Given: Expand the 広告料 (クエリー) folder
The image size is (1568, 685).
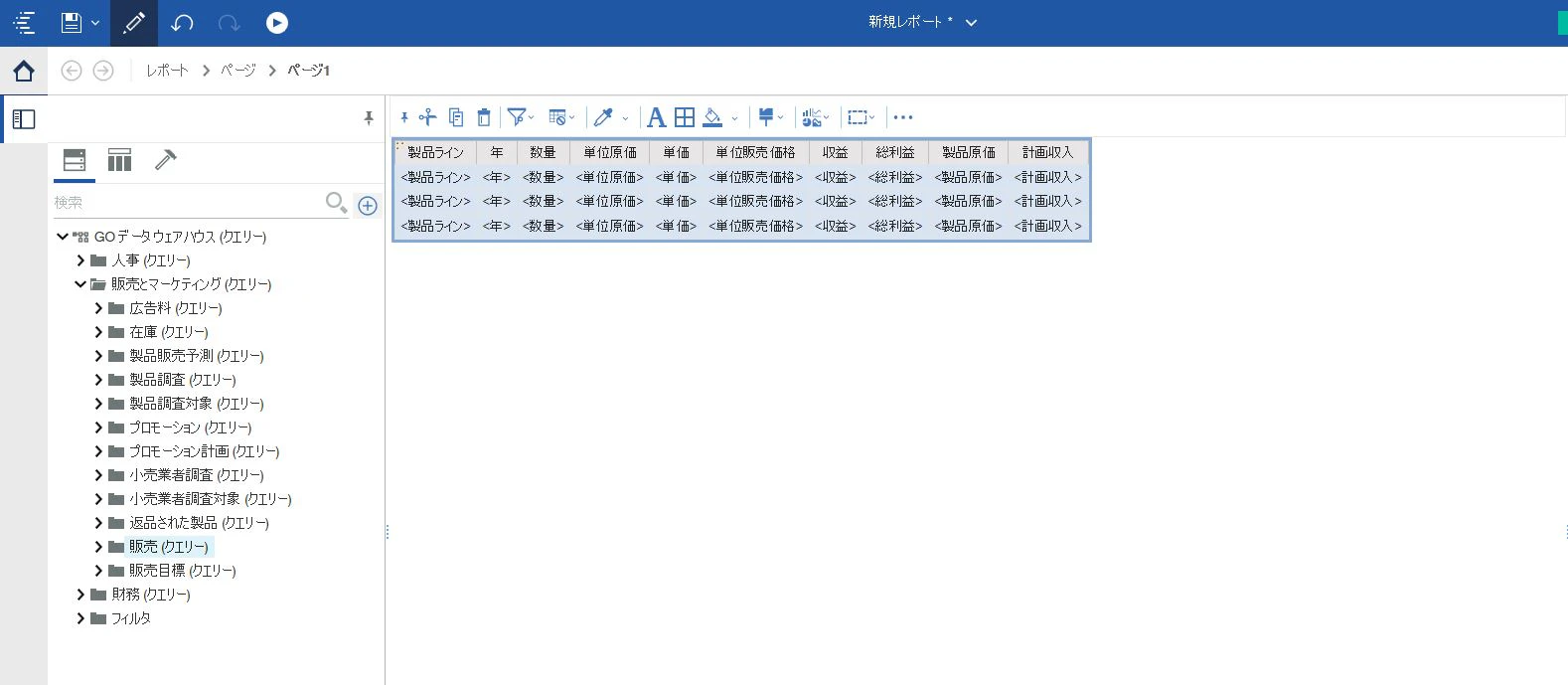Looking at the screenshot, I should [98, 308].
